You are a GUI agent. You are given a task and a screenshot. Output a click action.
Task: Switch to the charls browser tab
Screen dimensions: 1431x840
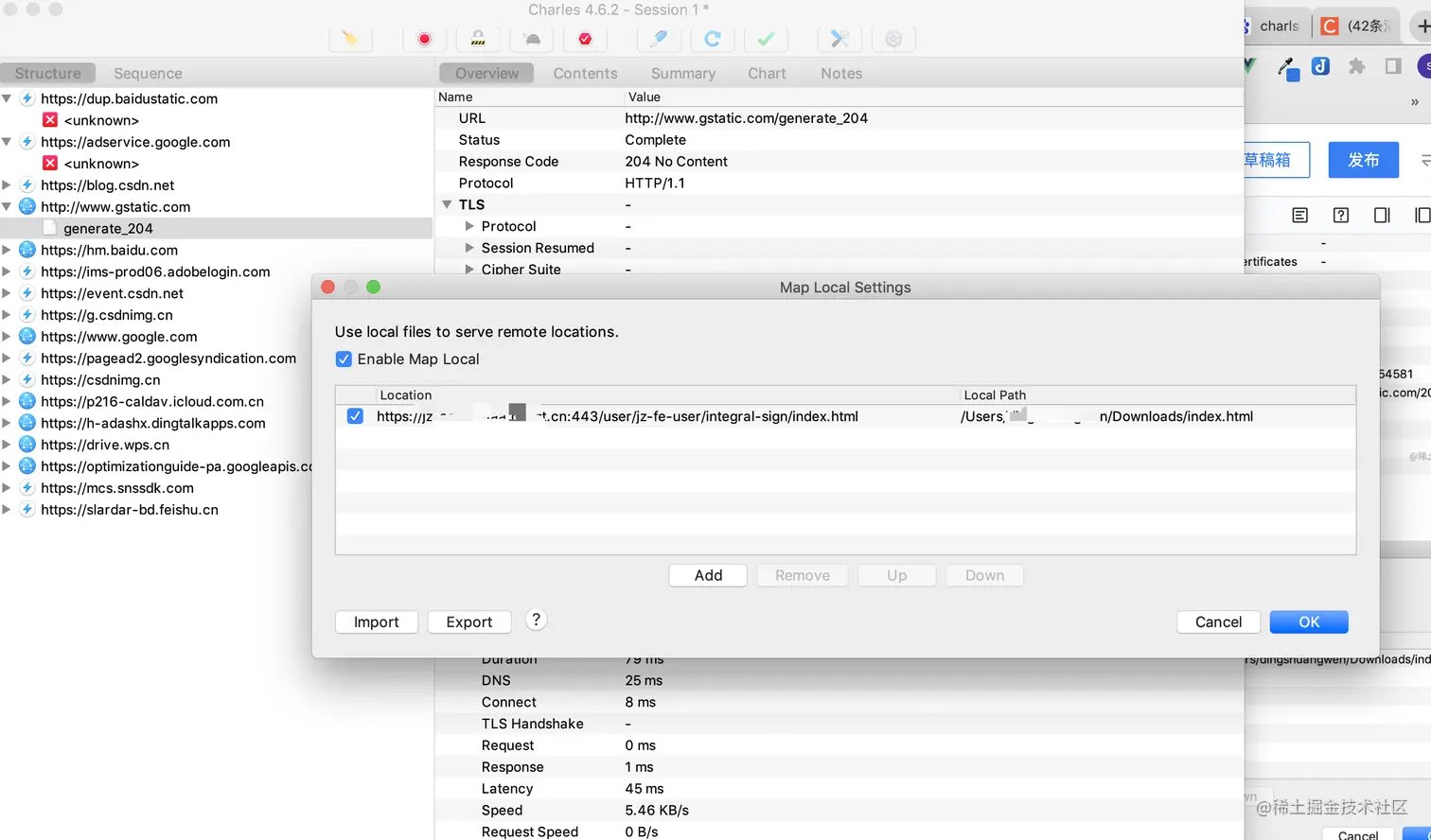pyautogui.click(x=1279, y=26)
